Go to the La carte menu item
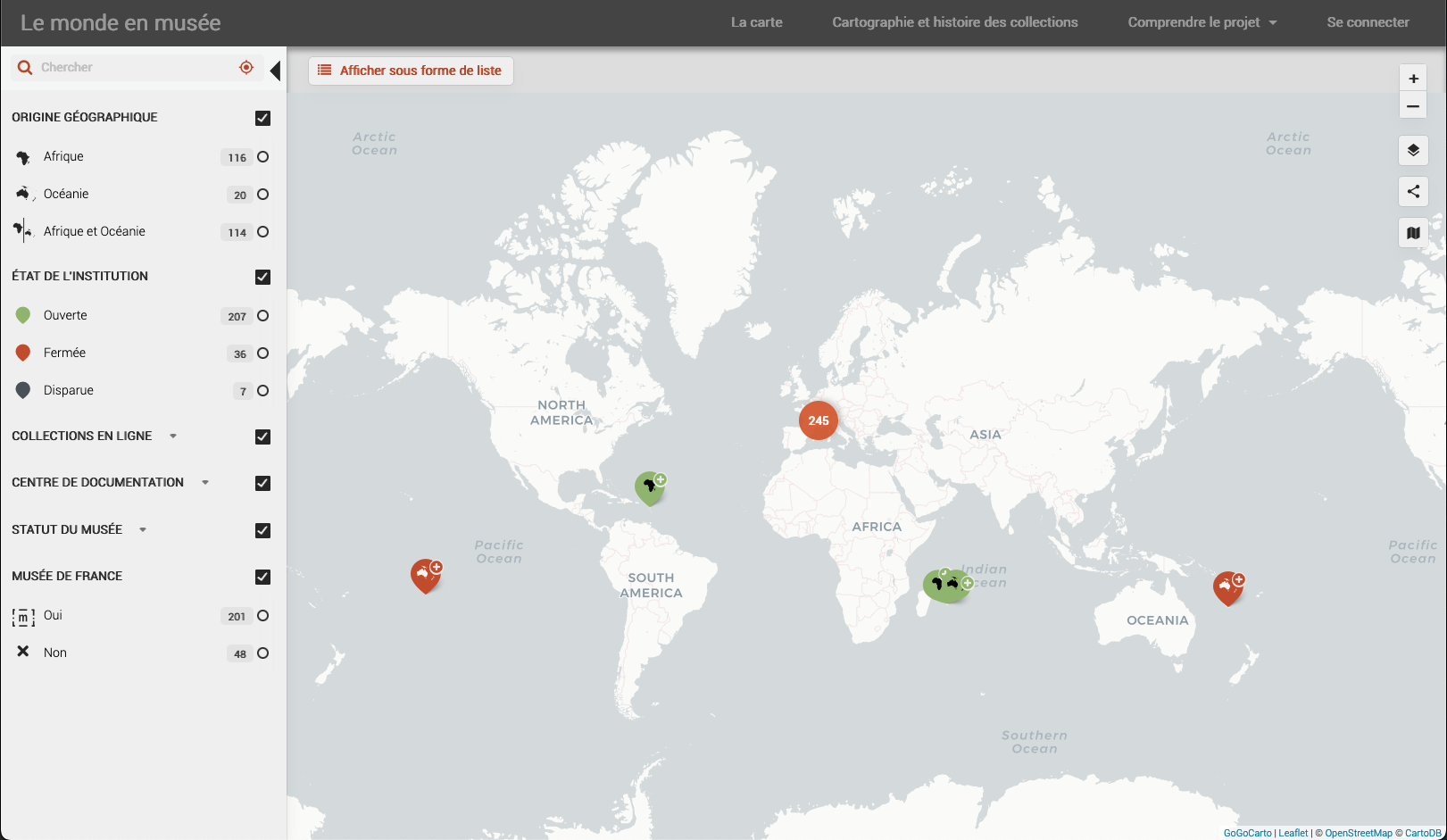Viewport: 1447px width, 840px height. pyautogui.click(x=756, y=22)
